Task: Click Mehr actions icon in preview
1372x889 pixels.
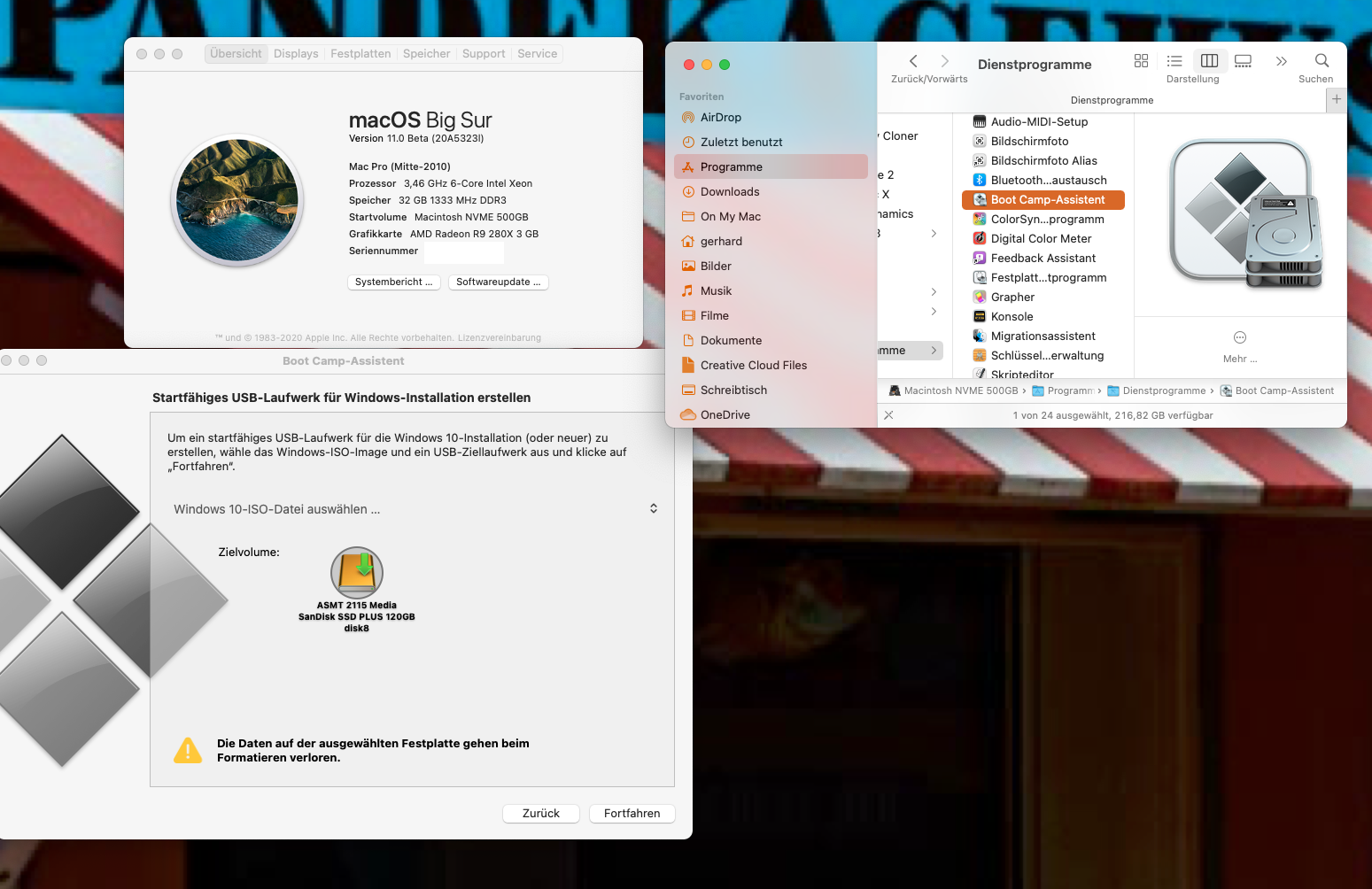Action: (1240, 337)
